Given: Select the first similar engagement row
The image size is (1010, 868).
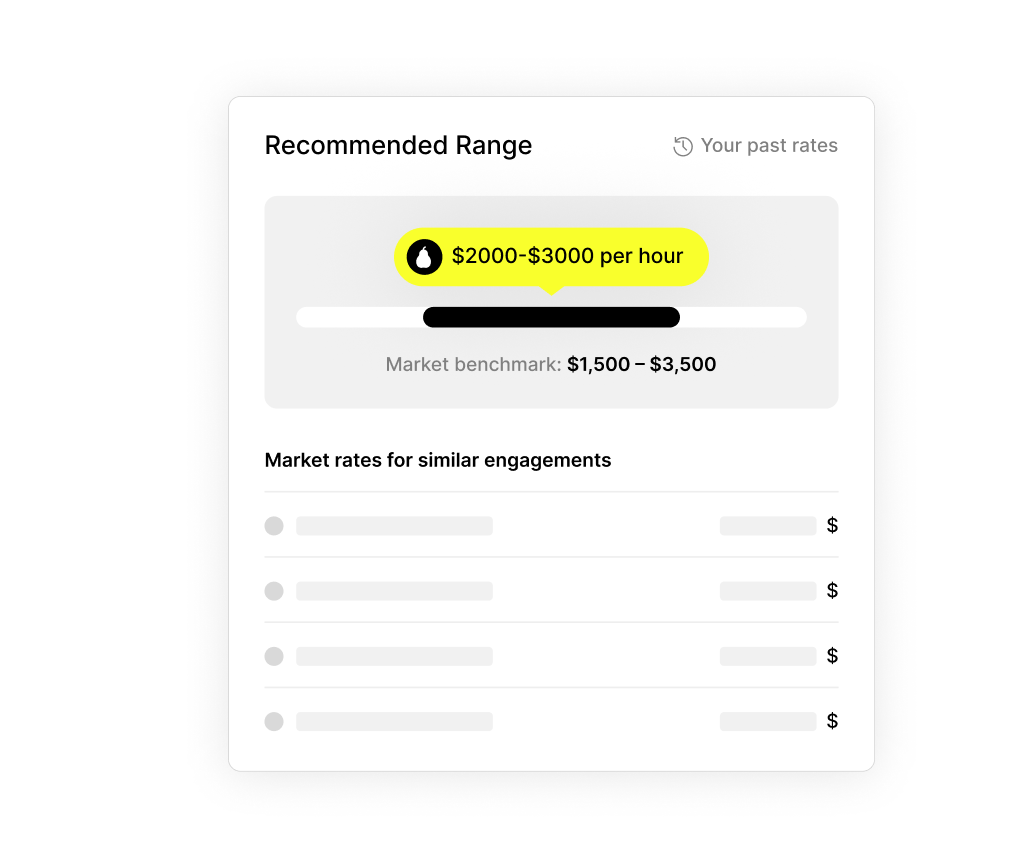Looking at the screenshot, I should click(x=551, y=525).
